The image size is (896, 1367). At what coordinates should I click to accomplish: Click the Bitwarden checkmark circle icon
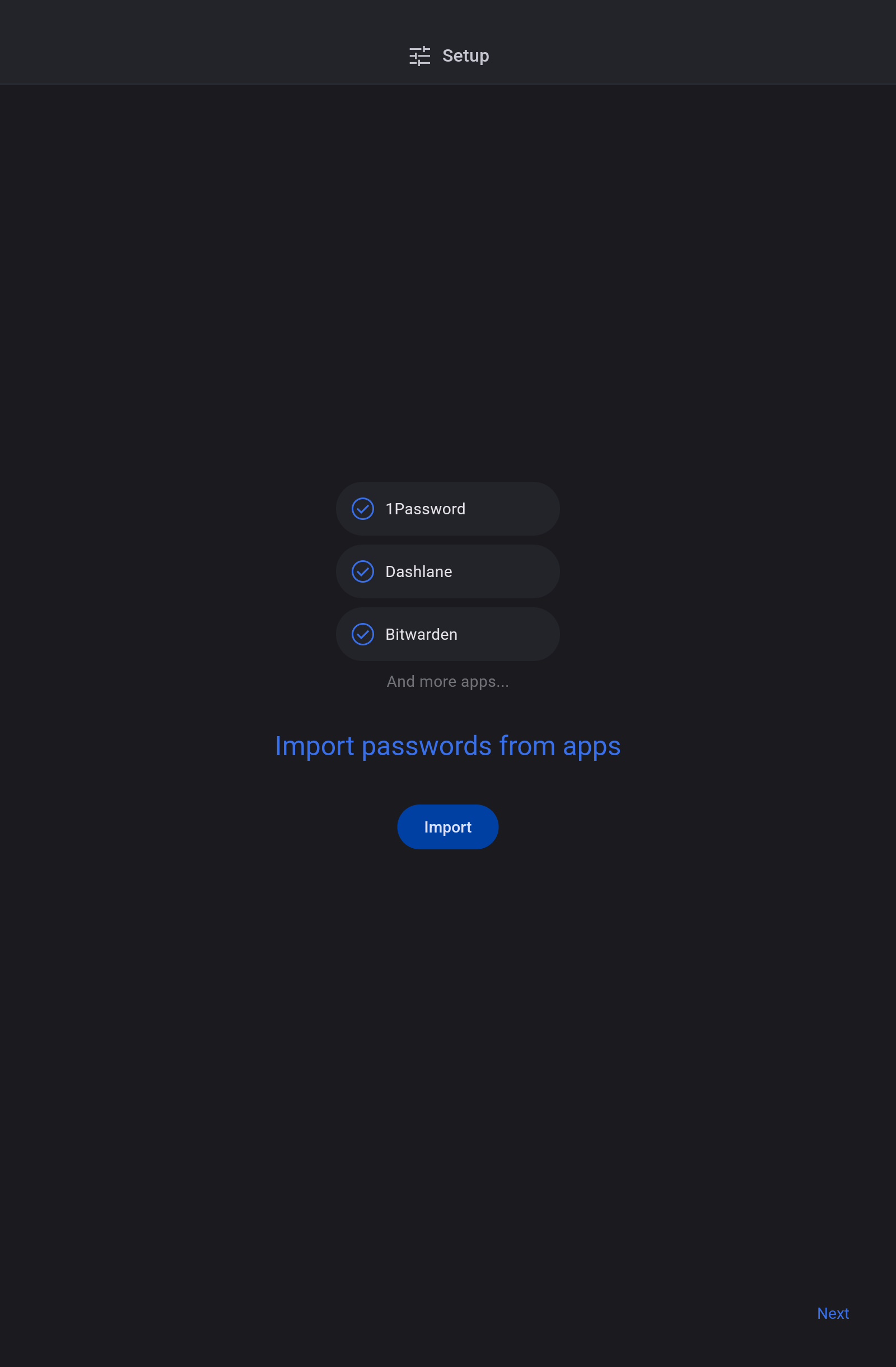click(x=363, y=634)
